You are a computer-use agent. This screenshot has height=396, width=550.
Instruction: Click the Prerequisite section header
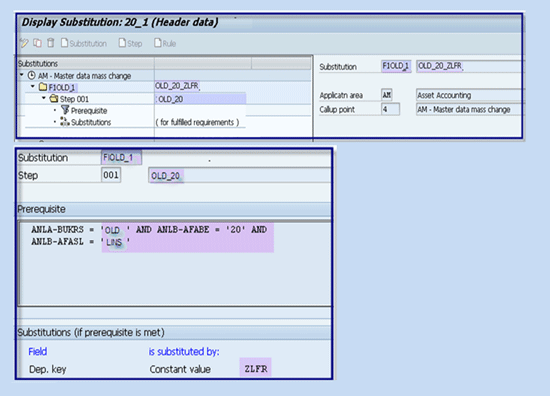click(x=174, y=209)
